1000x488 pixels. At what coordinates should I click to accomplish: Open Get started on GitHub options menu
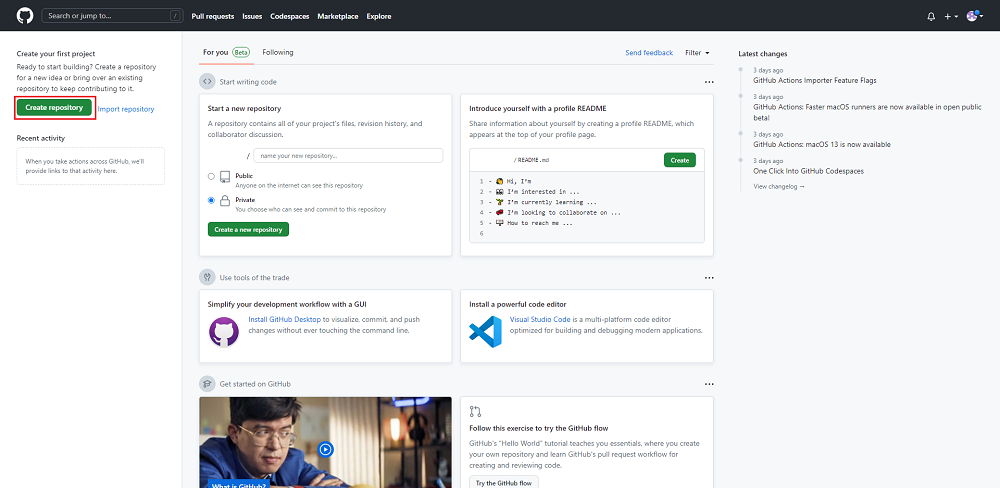pyautogui.click(x=709, y=383)
